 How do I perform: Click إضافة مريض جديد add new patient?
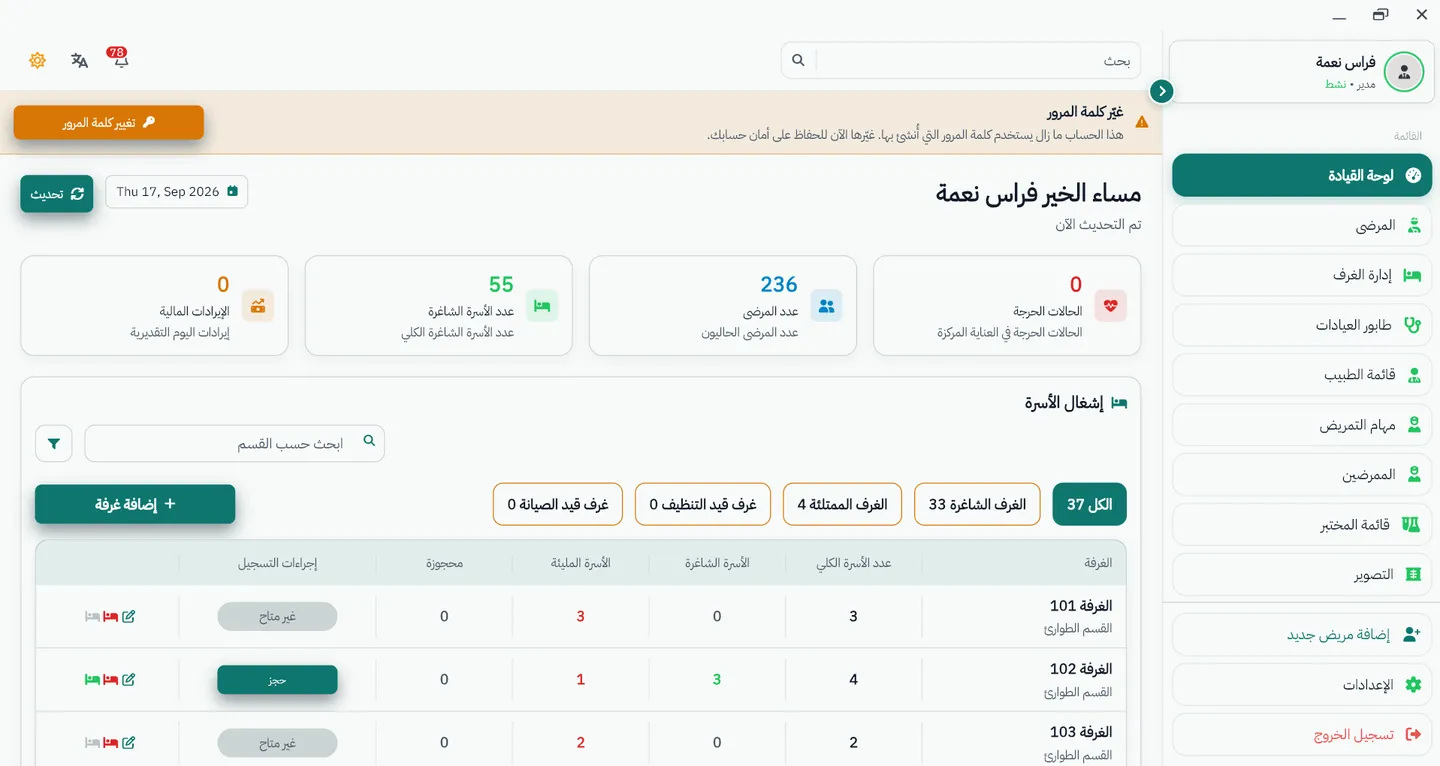click(1301, 635)
